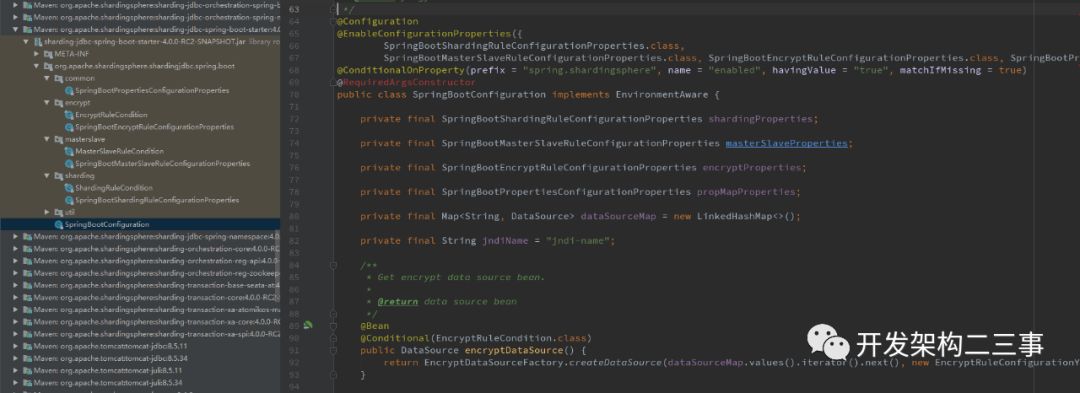Click the encrypt package folder icon
The width and height of the screenshot is (1080, 393).
pyautogui.click(x=59, y=103)
